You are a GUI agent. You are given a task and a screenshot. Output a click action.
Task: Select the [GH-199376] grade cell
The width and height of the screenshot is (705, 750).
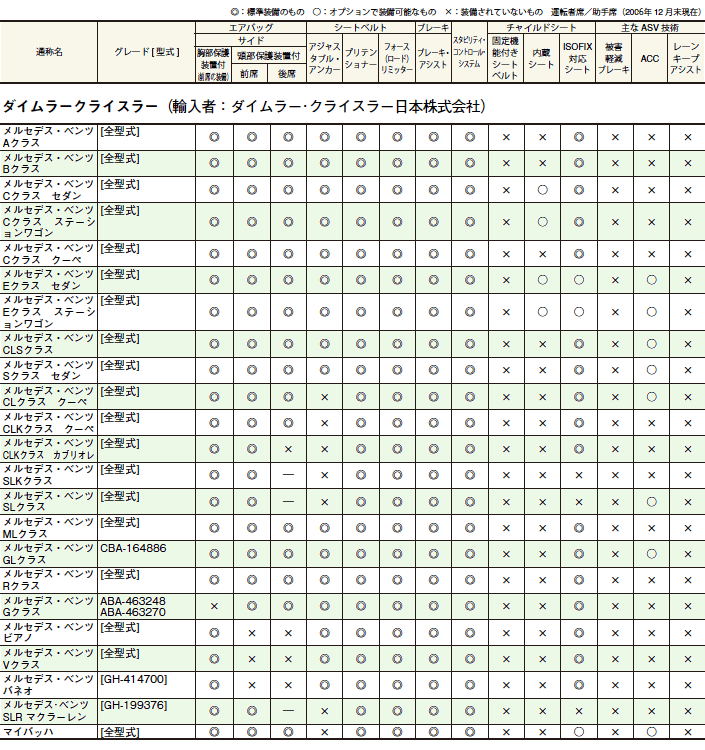(x=133, y=706)
